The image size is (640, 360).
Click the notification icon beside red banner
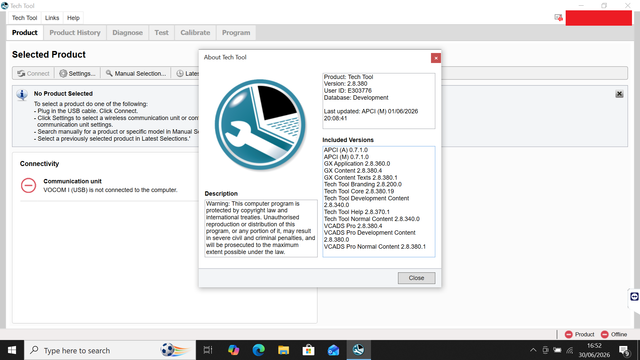[558, 18]
